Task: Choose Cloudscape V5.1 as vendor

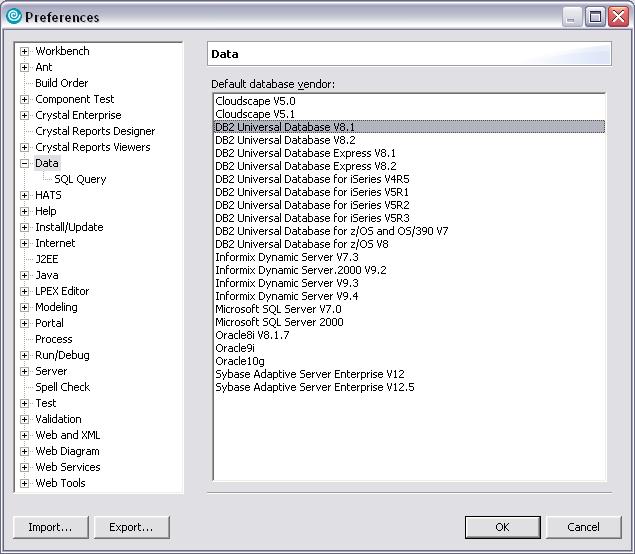Action: point(409,114)
